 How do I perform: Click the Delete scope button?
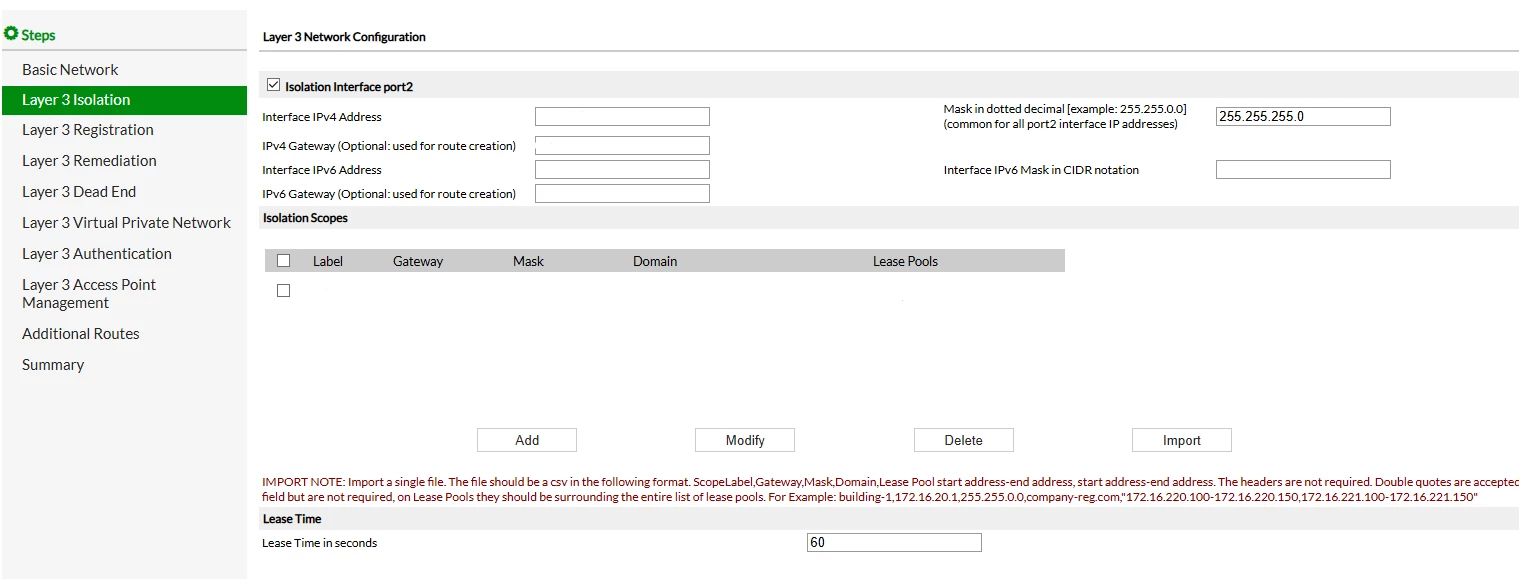pyautogui.click(x=964, y=440)
